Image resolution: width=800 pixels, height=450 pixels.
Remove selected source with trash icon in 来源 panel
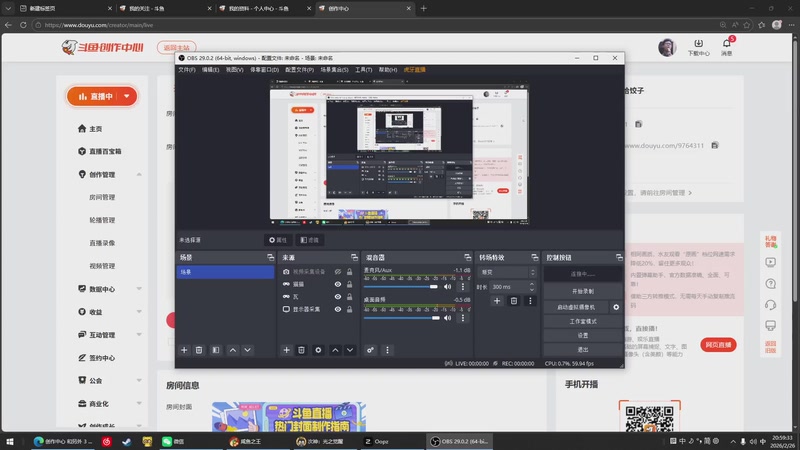pos(302,350)
